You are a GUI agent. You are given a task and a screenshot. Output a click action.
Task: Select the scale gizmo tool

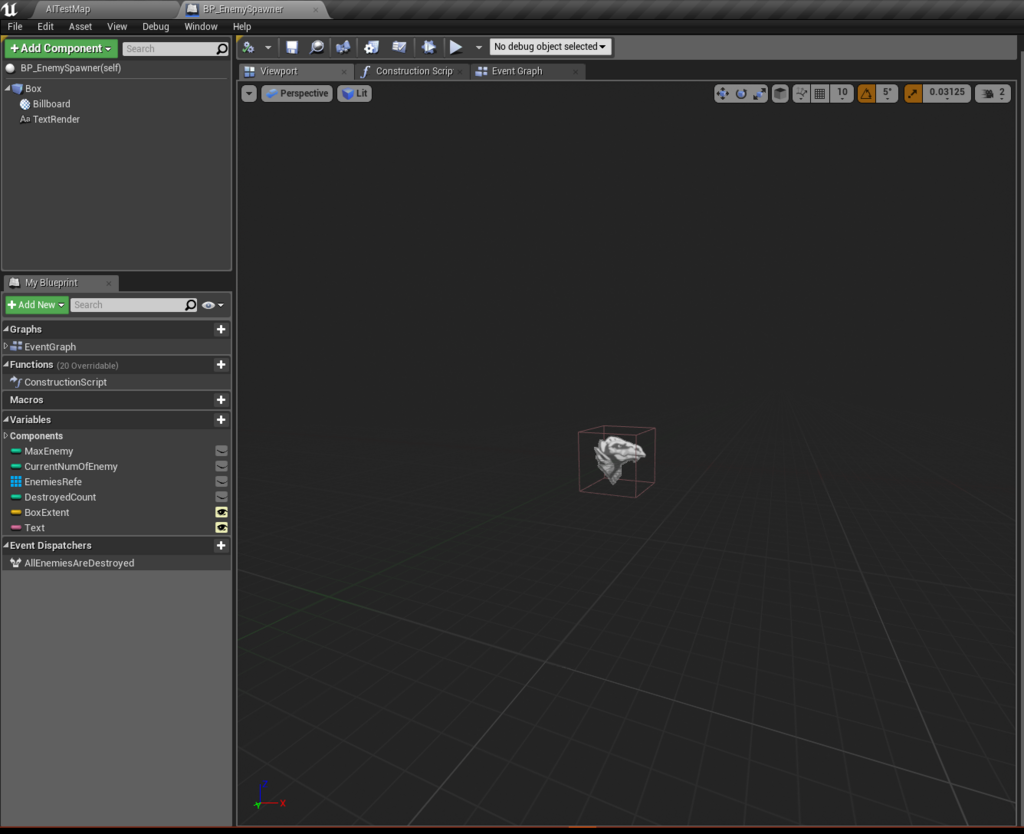pos(759,93)
